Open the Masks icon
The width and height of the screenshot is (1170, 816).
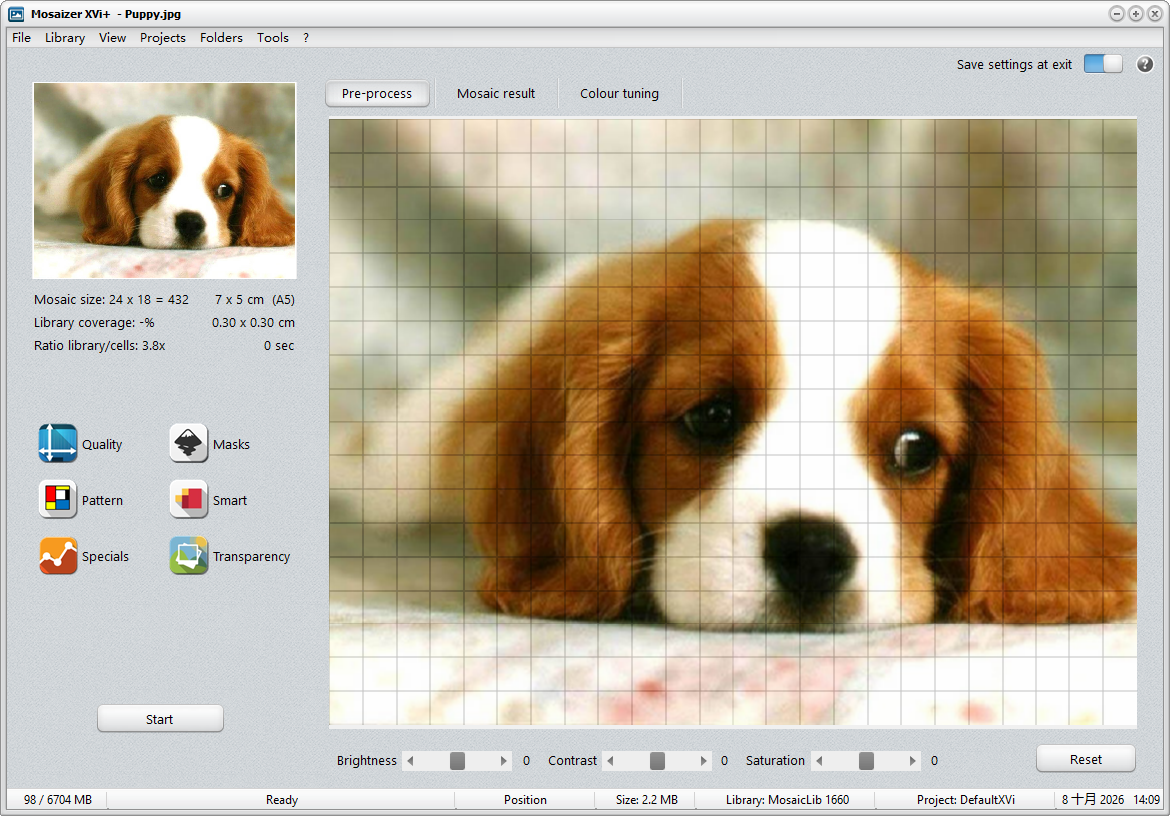[x=188, y=444]
